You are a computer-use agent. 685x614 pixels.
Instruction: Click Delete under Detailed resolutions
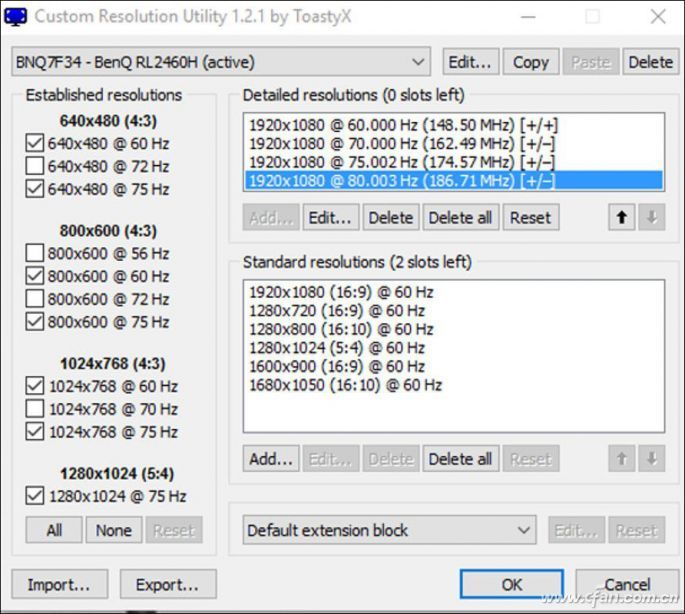point(391,217)
